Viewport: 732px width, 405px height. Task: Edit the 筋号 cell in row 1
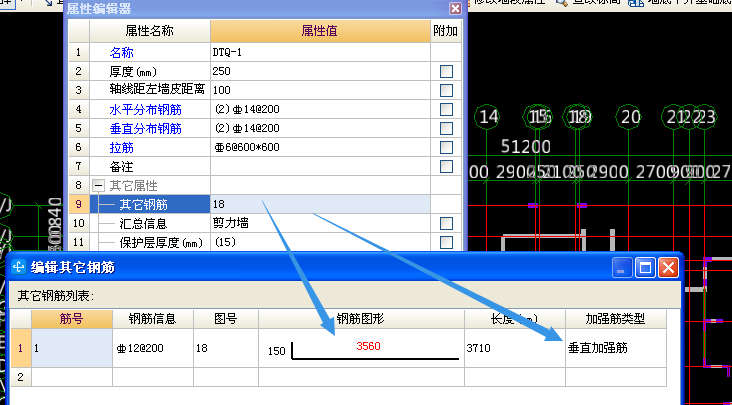pyautogui.click(x=72, y=348)
